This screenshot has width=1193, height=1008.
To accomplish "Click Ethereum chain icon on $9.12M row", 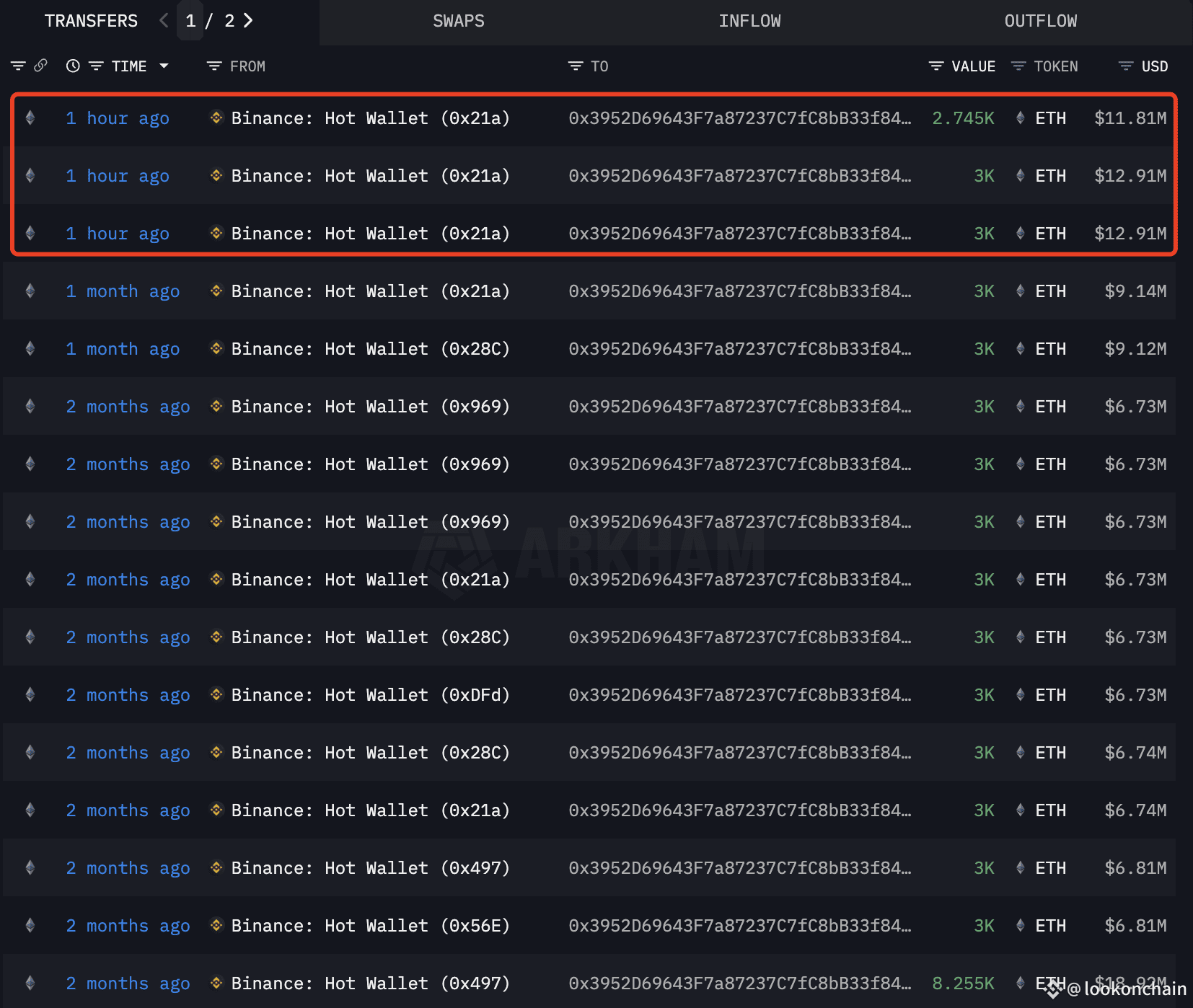I will (30, 348).
